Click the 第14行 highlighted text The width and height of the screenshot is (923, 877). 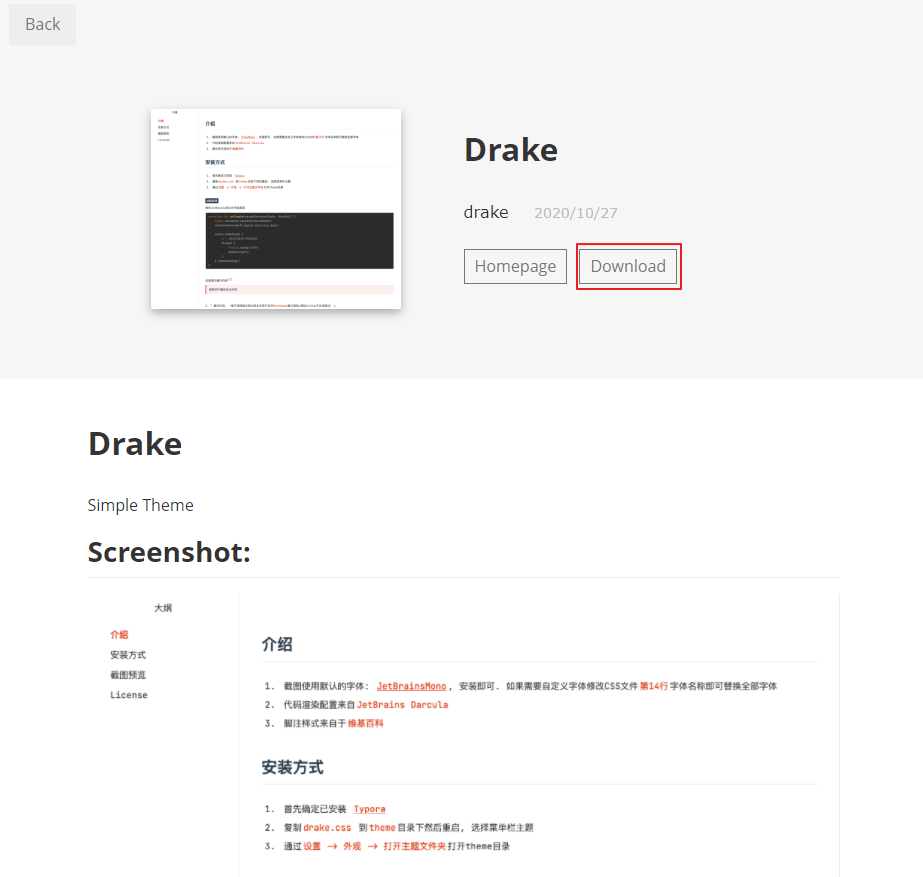[653, 686]
